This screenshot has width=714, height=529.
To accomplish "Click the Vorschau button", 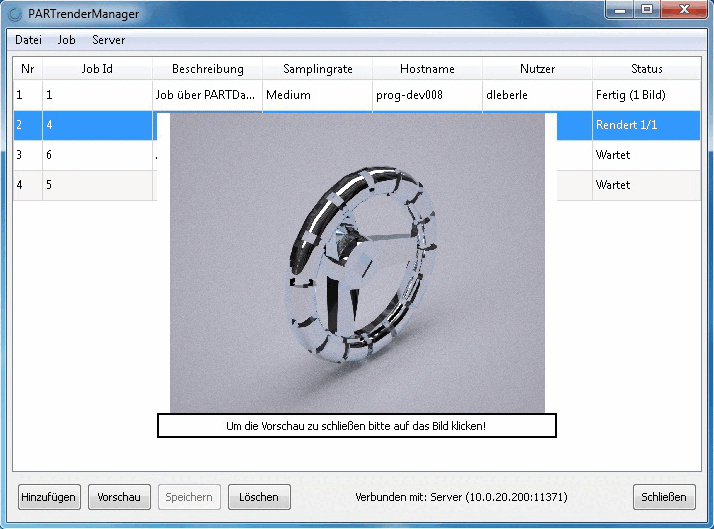I will [119, 497].
